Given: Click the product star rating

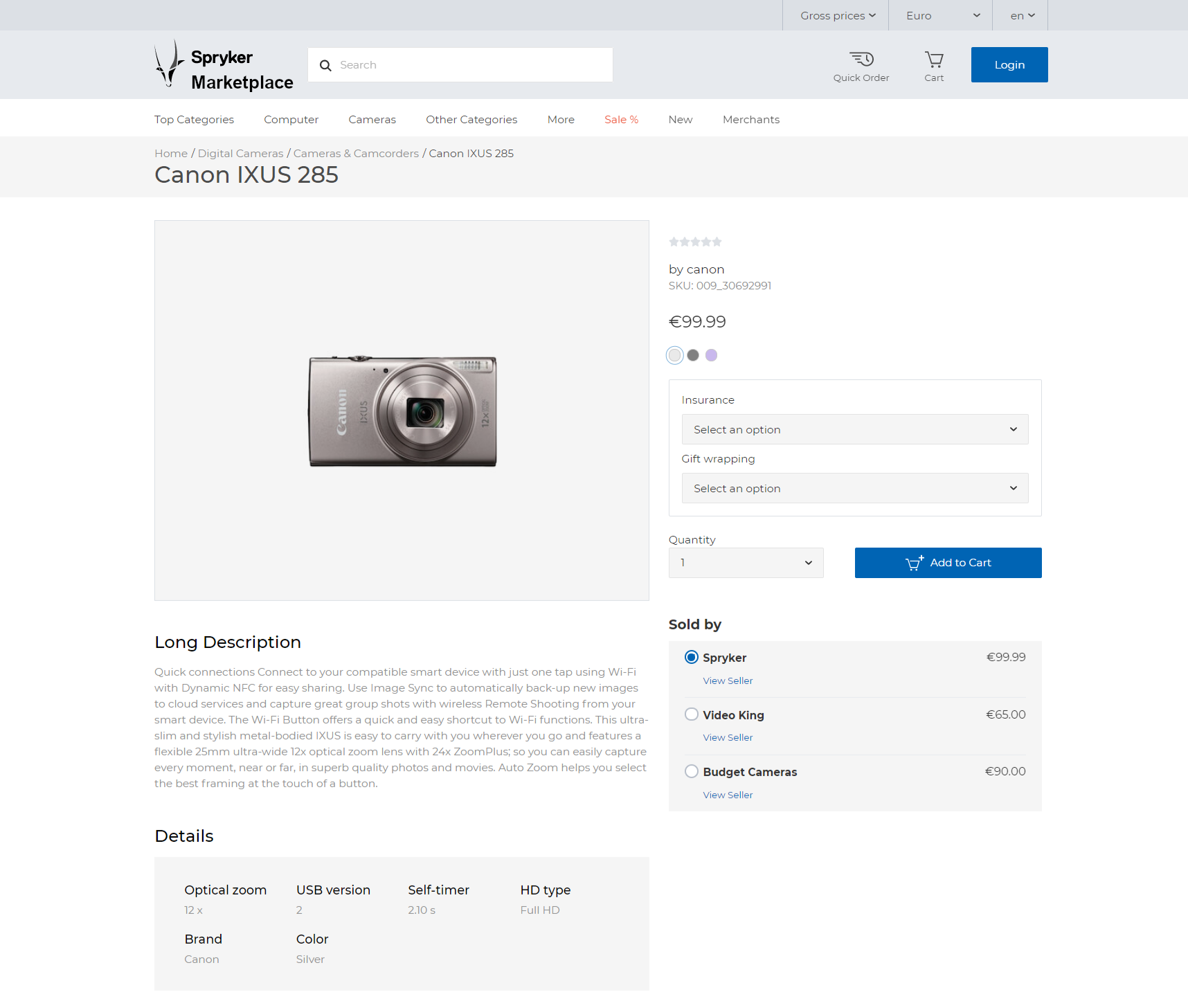Looking at the screenshot, I should (x=695, y=242).
